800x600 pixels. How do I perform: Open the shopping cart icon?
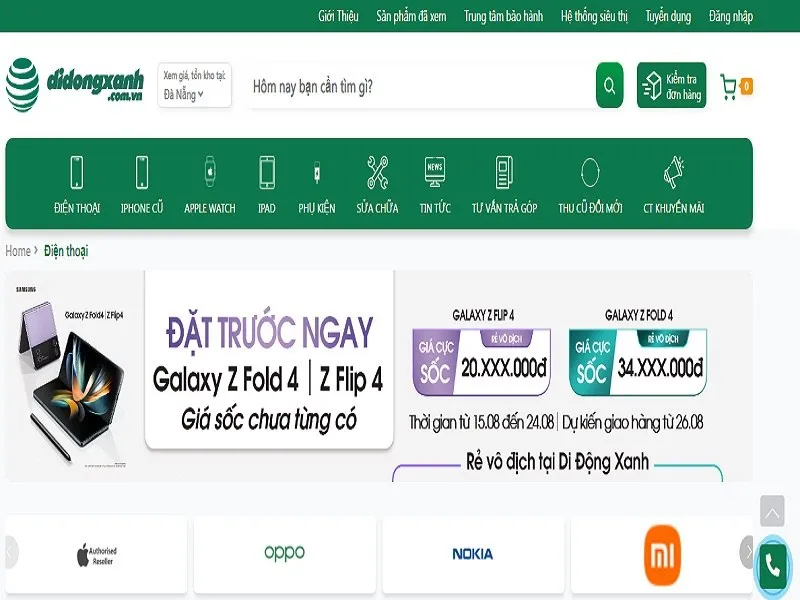click(728, 86)
